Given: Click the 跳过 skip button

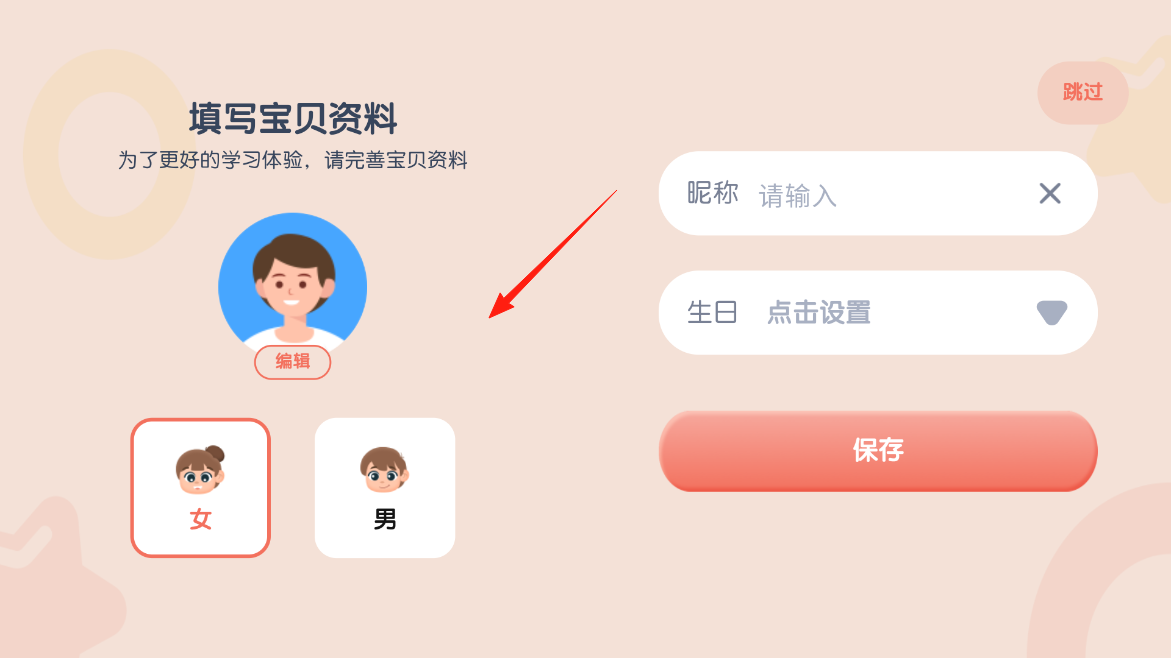Looking at the screenshot, I should pyautogui.click(x=1083, y=92).
